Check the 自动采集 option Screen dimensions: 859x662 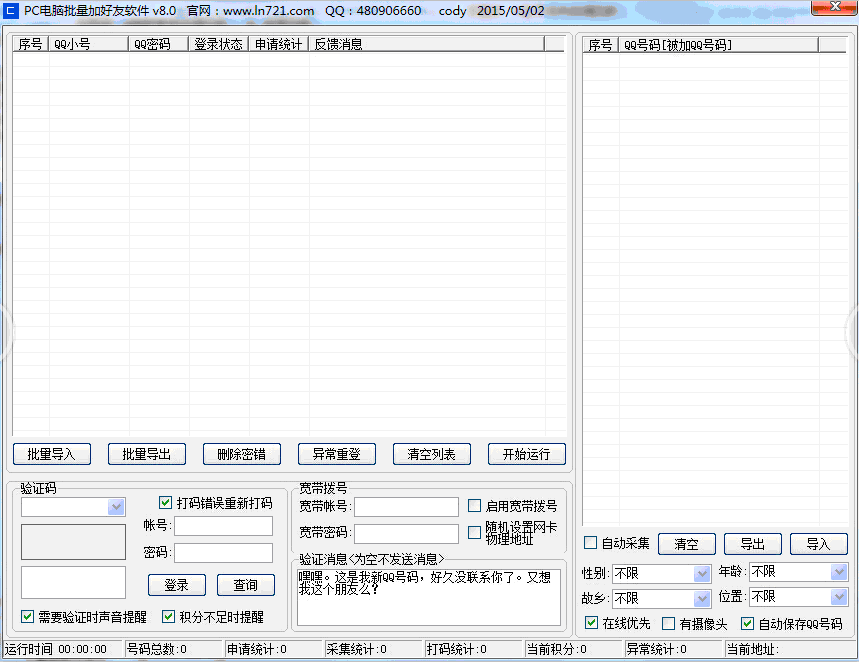click(x=591, y=543)
